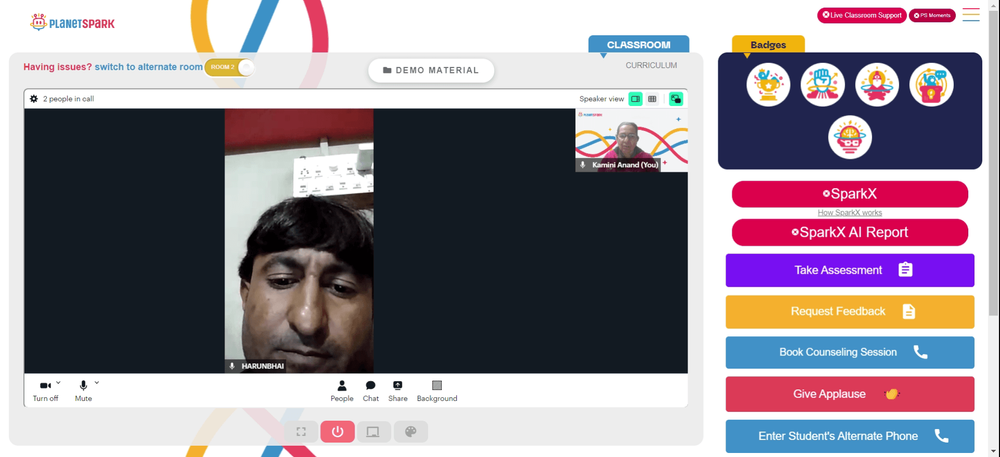The width and height of the screenshot is (1000, 457).
Task: Select the trophy star badge
Action: pos(768,85)
